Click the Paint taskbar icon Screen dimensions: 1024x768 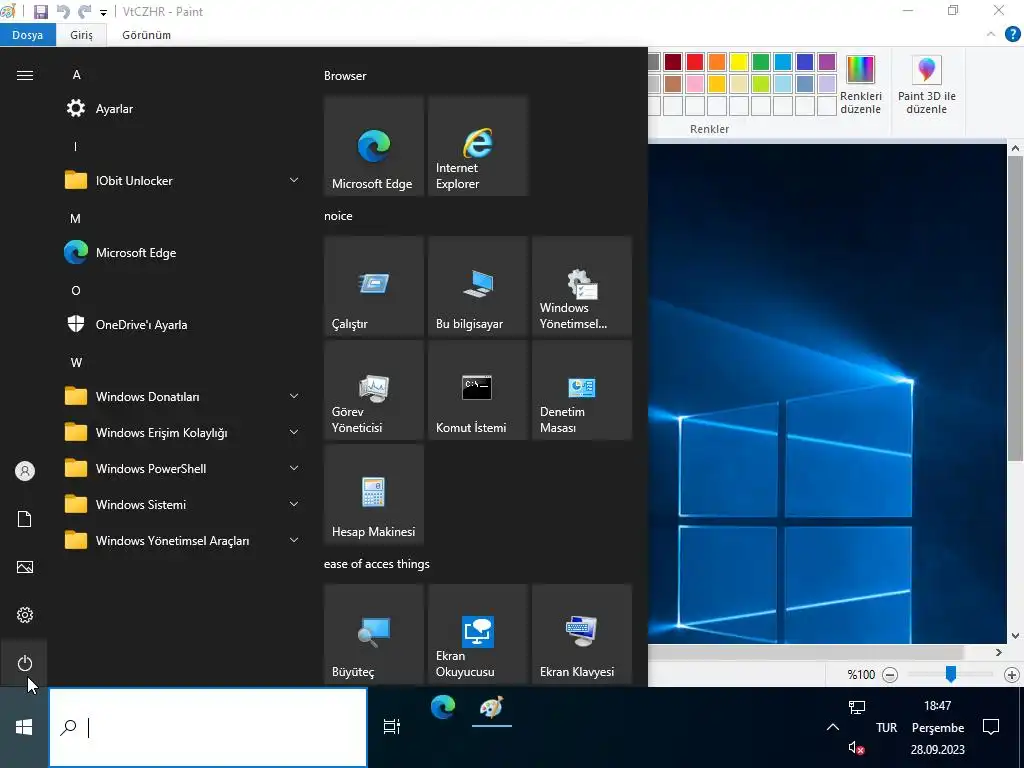coord(491,707)
